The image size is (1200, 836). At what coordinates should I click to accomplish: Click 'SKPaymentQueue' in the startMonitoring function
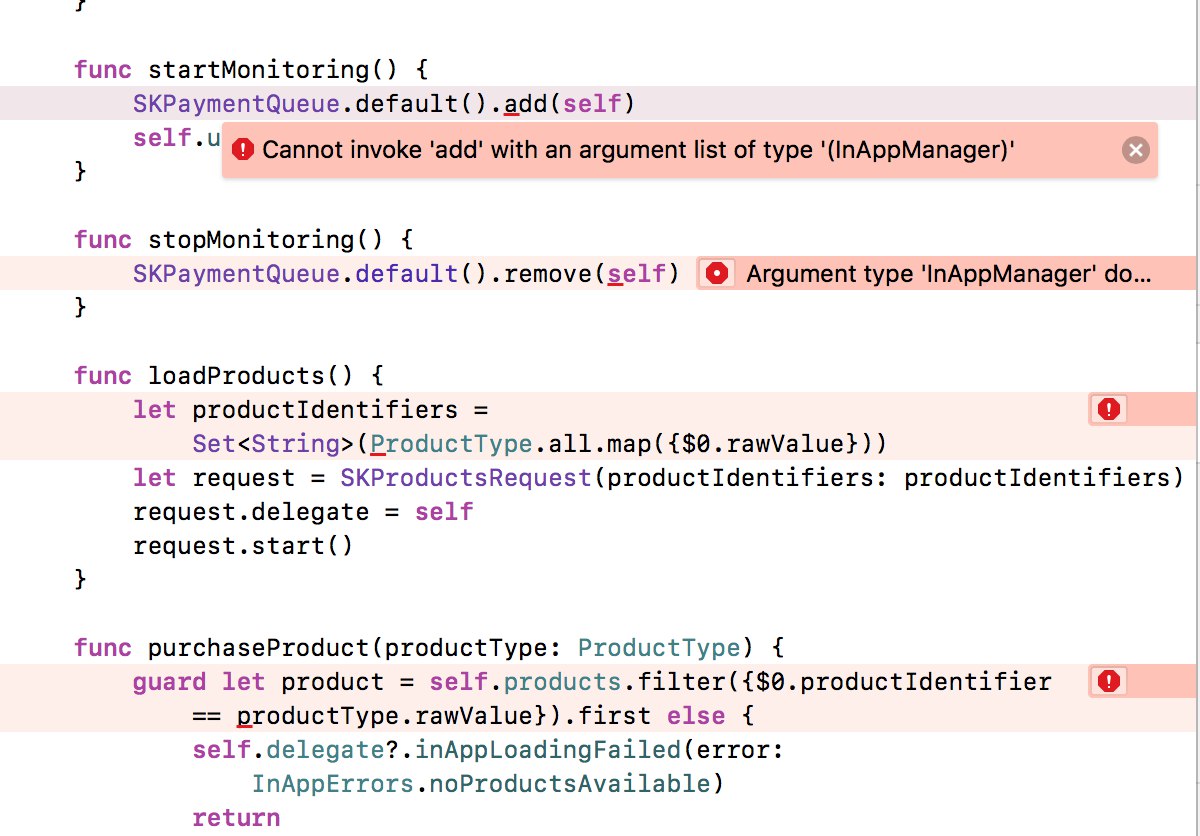(236, 104)
